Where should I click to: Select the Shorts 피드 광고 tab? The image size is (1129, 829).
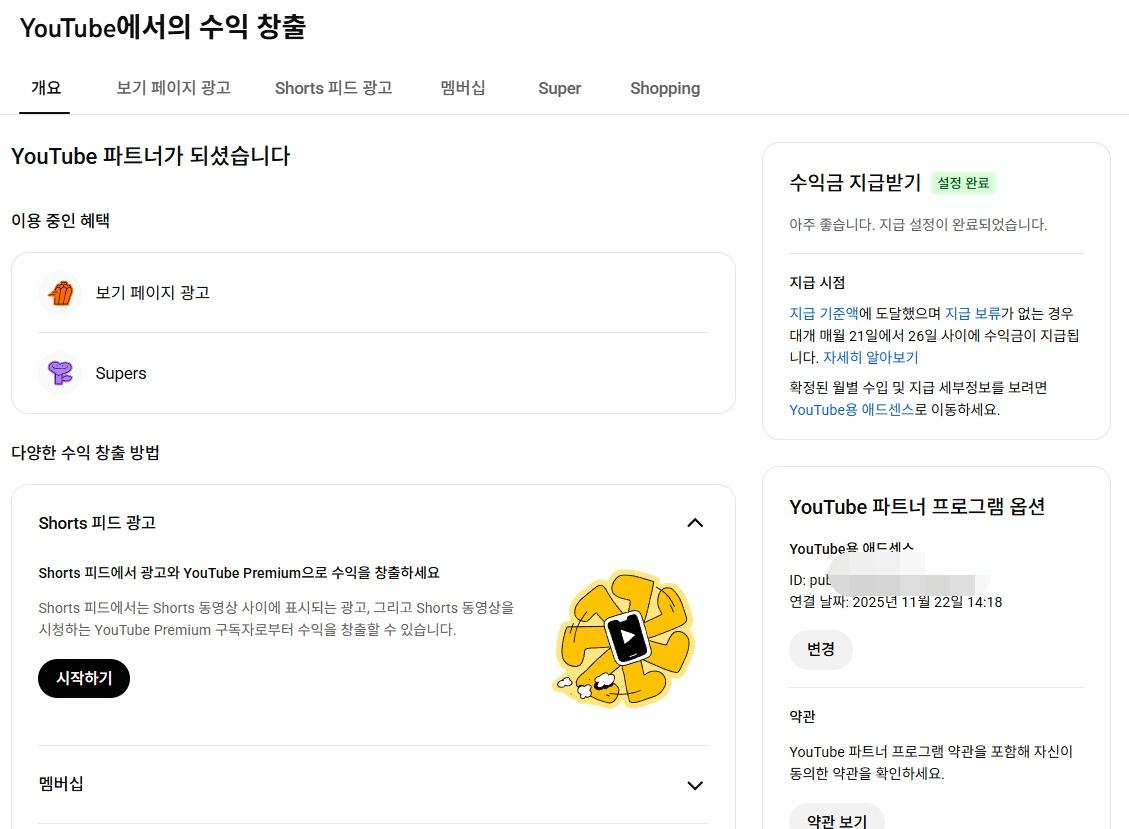point(333,88)
